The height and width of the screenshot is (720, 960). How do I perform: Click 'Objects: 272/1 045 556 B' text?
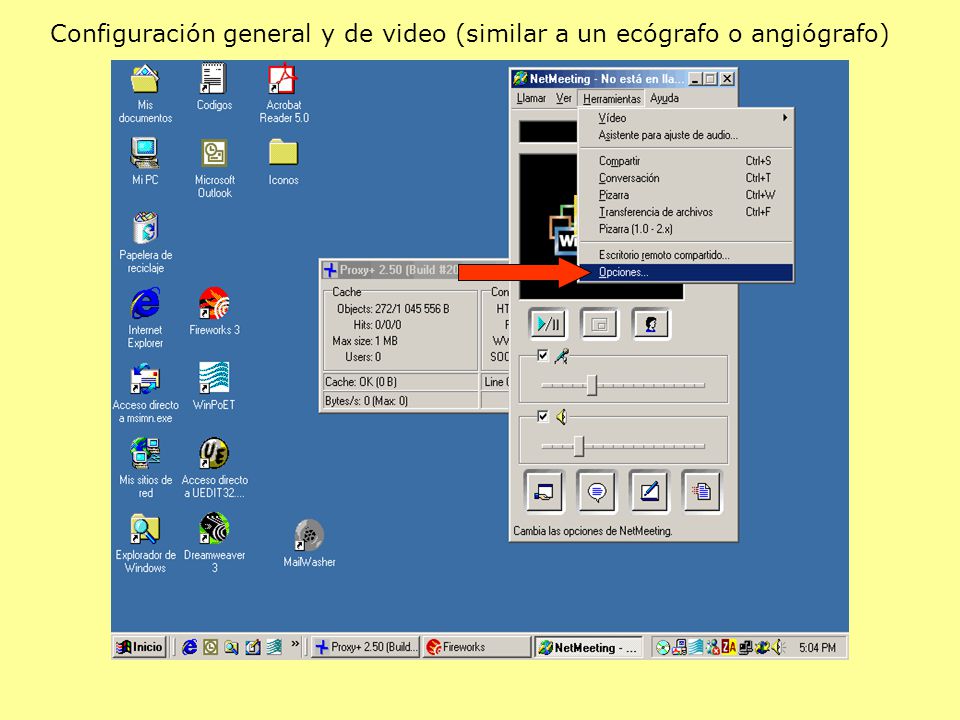[393, 309]
